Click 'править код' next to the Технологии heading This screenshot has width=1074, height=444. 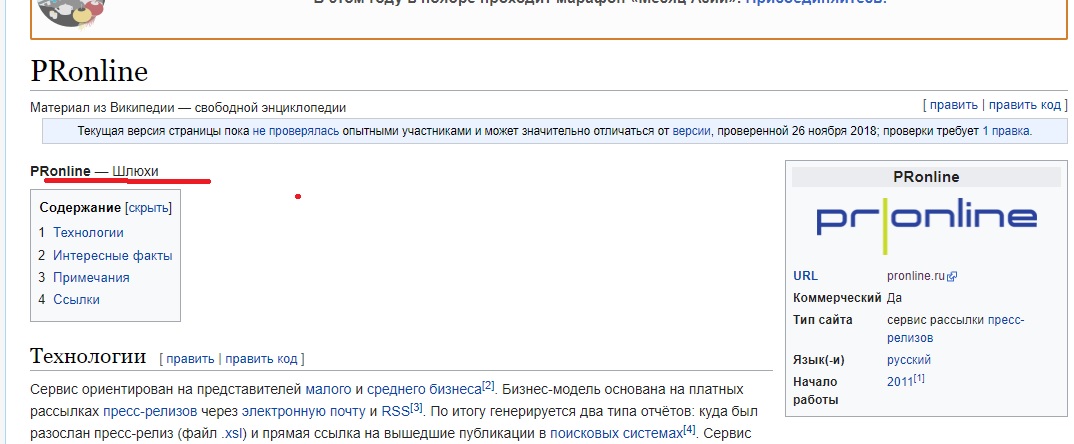point(261,359)
